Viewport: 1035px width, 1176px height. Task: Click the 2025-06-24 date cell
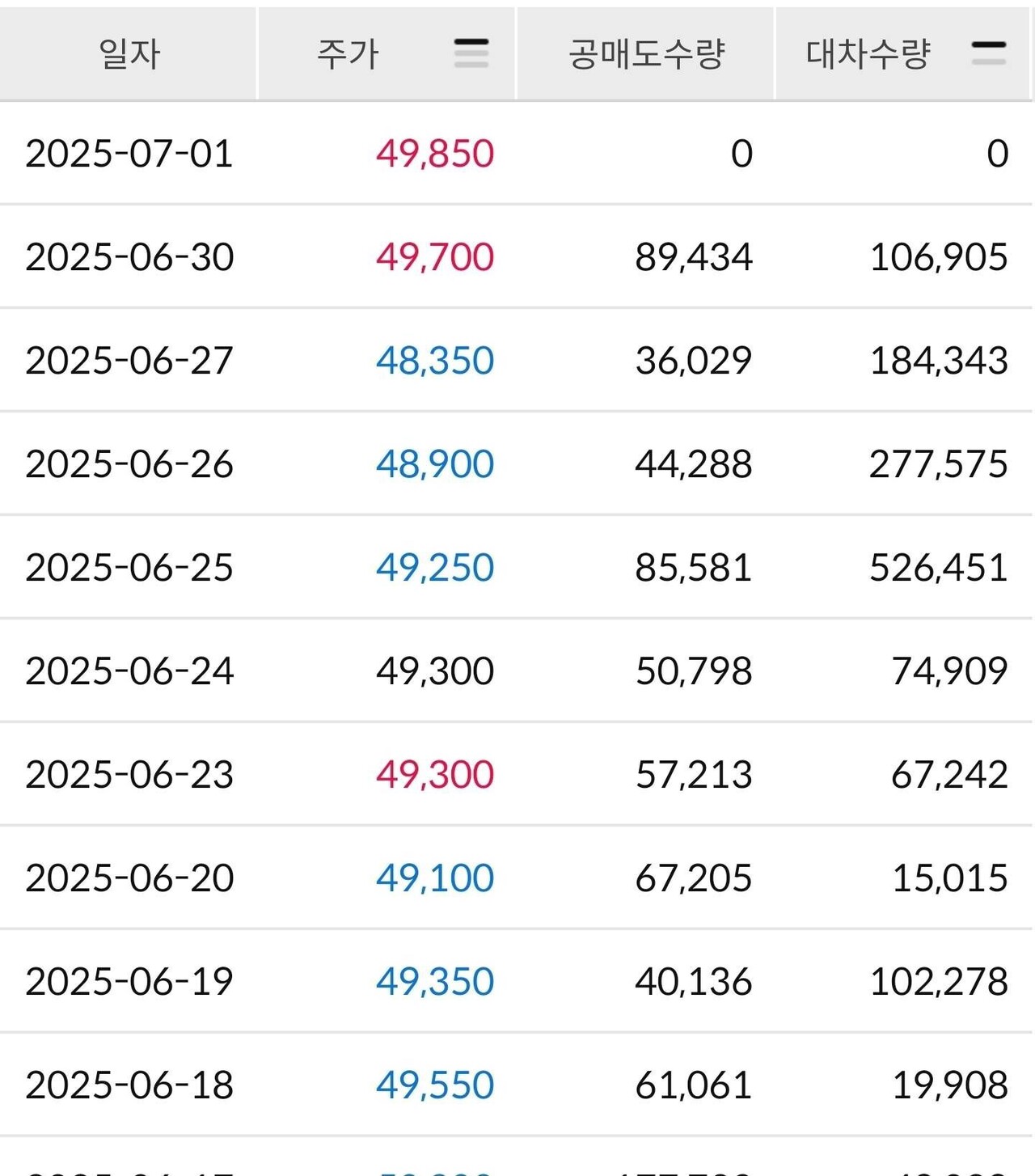[129, 671]
